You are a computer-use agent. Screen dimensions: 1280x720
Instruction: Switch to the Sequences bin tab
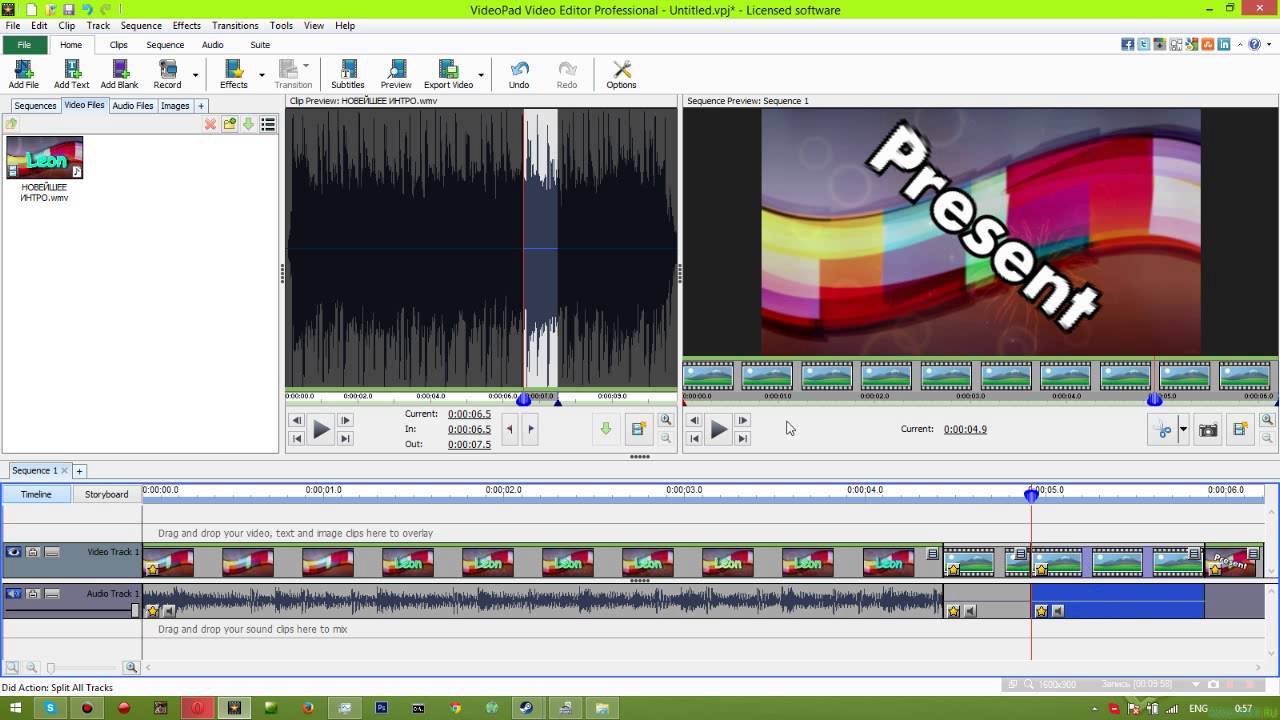pos(35,105)
